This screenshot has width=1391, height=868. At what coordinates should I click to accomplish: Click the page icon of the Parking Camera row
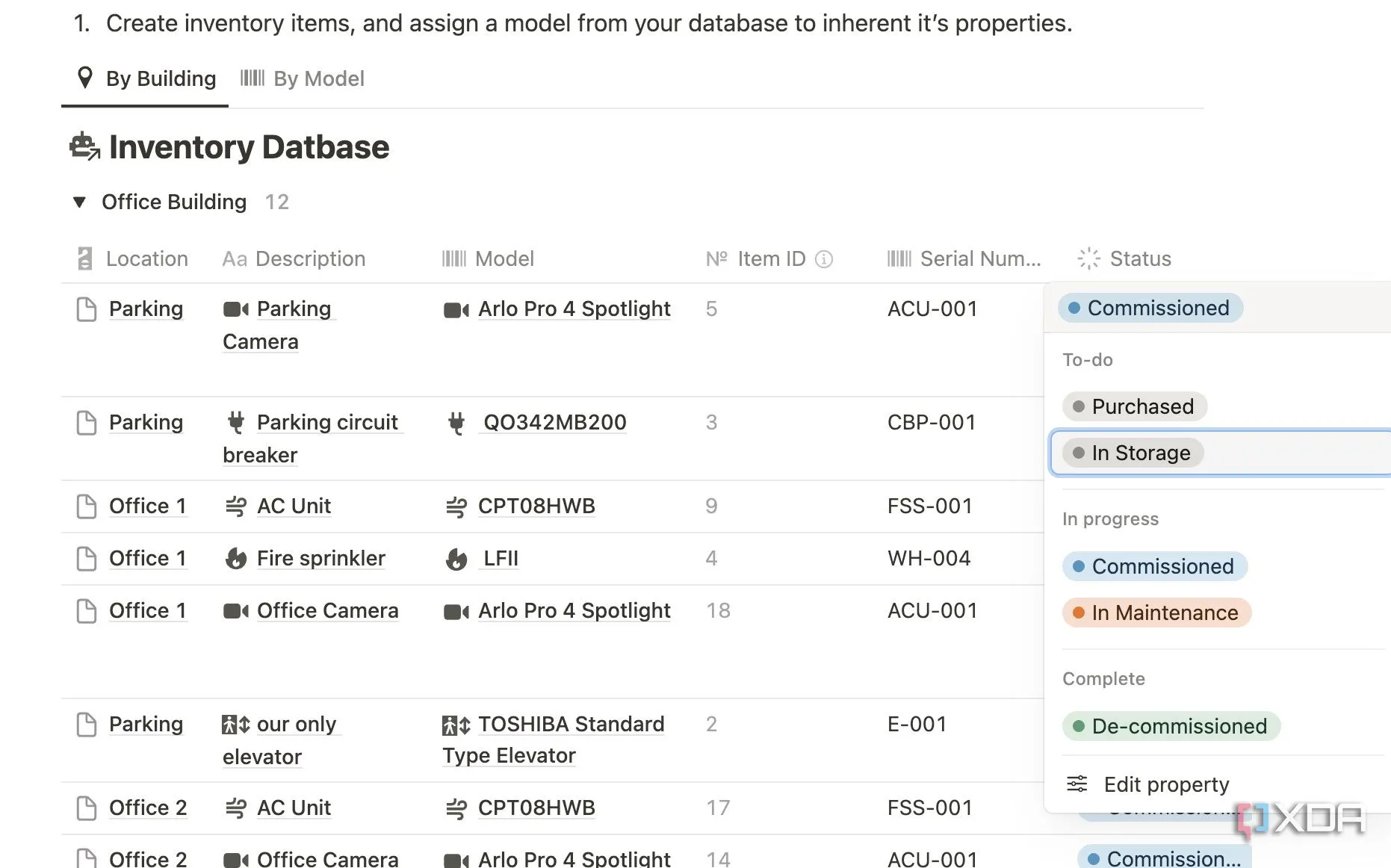pos(87,309)
